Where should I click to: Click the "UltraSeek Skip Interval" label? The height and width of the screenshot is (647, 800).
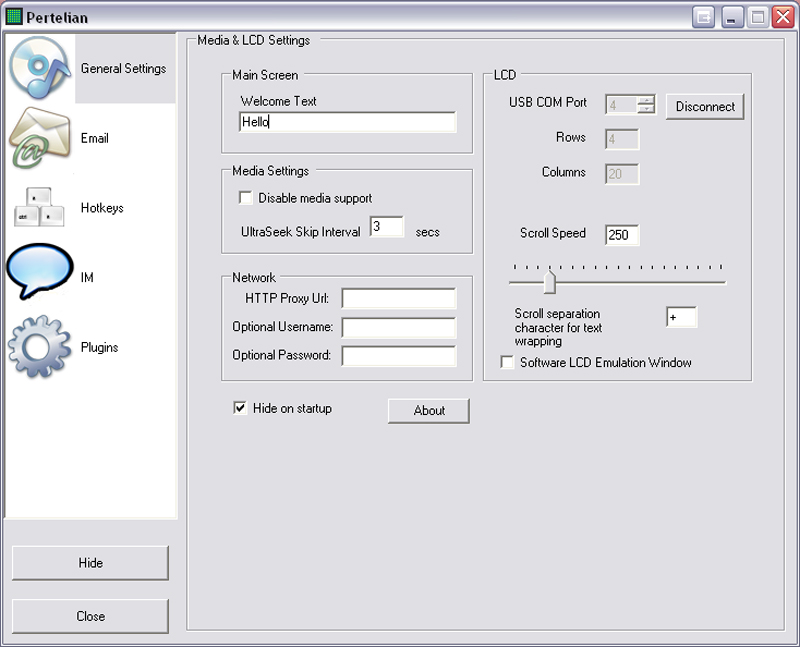click(301, 232)
